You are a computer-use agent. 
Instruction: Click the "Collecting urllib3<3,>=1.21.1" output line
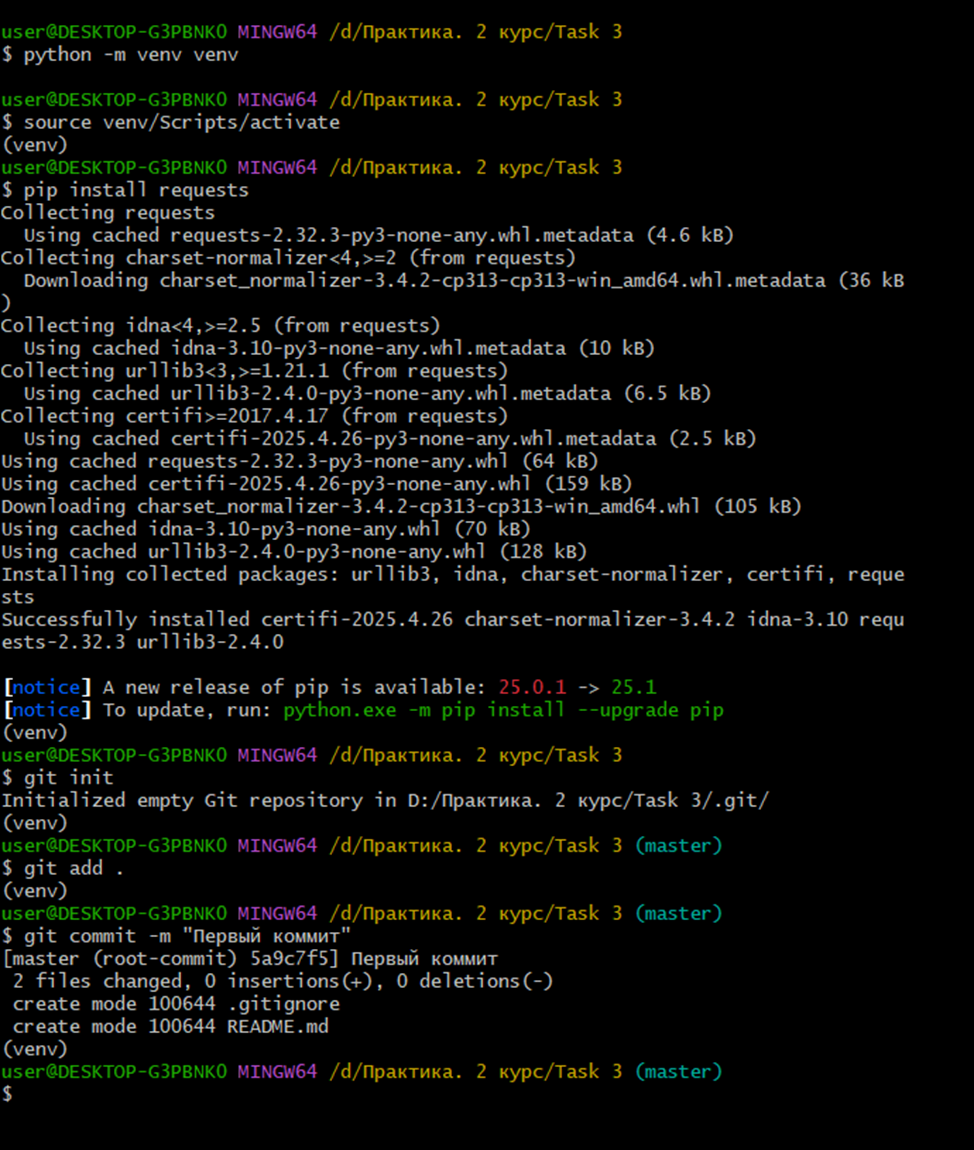(254, 371)
